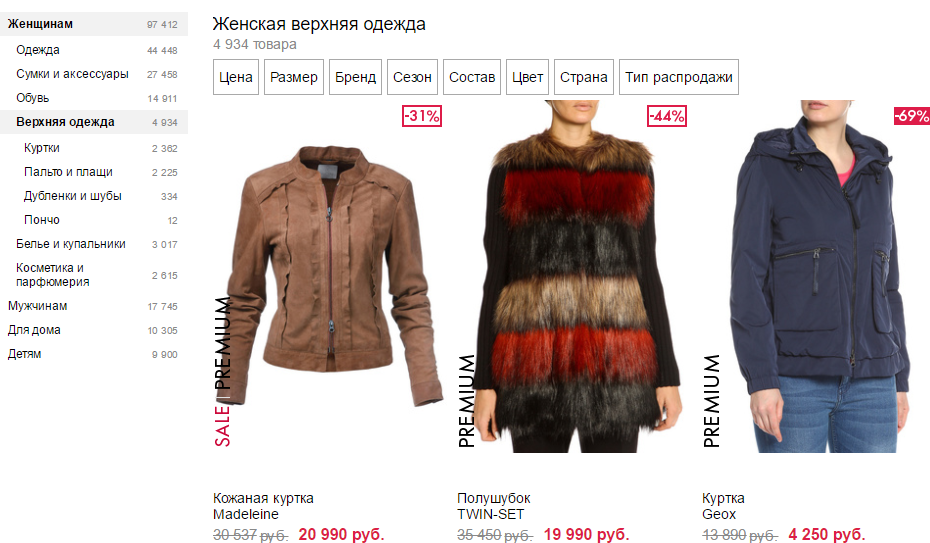Click the -44% discount badge
Image resolution: width=930 pixels, height=543 pixels.
click(x=667, y=116)
